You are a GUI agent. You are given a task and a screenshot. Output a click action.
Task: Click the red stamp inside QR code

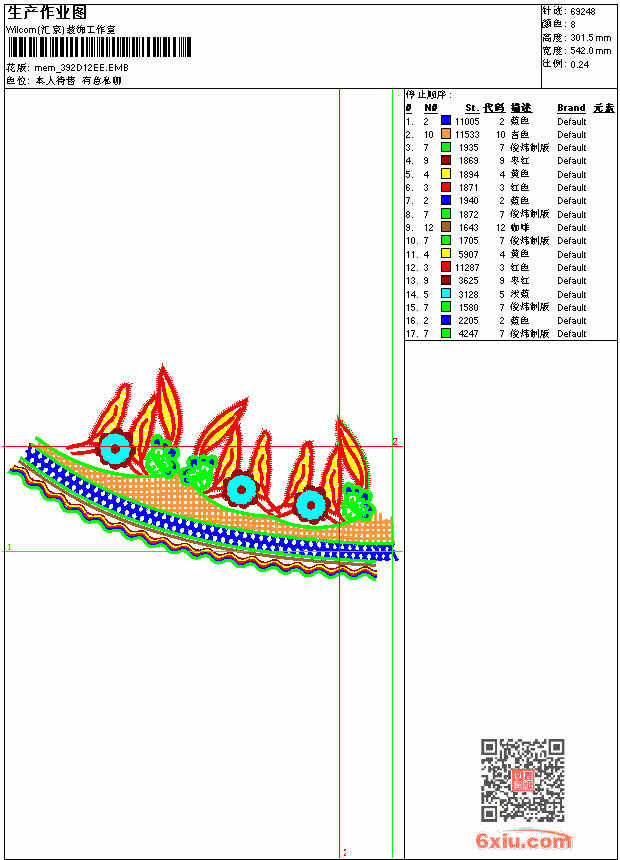tap(523, 780)
